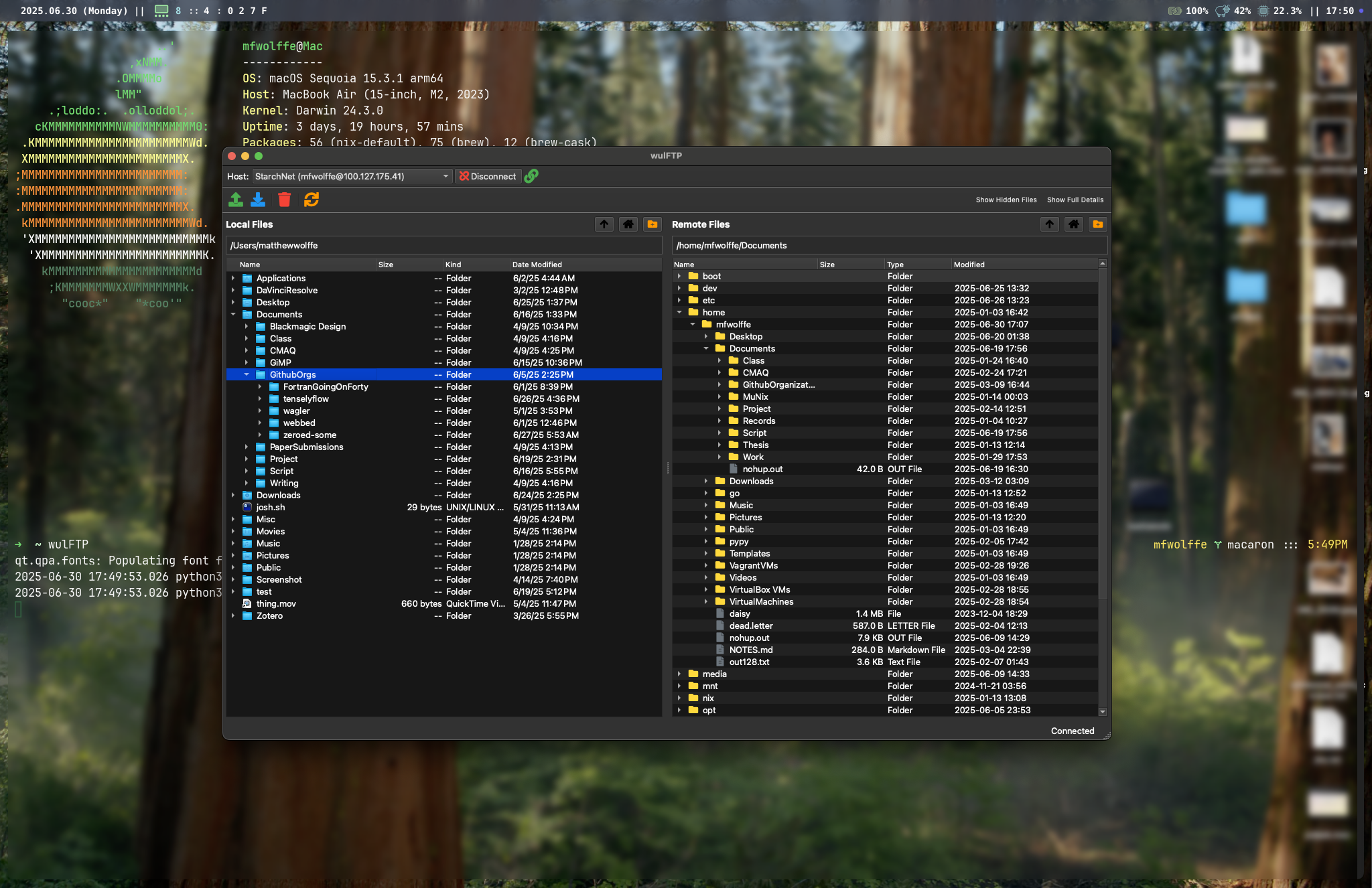Click the remote files scrollbar down arrow
Screen dimensions: 1372x888
pos(1103,712)
